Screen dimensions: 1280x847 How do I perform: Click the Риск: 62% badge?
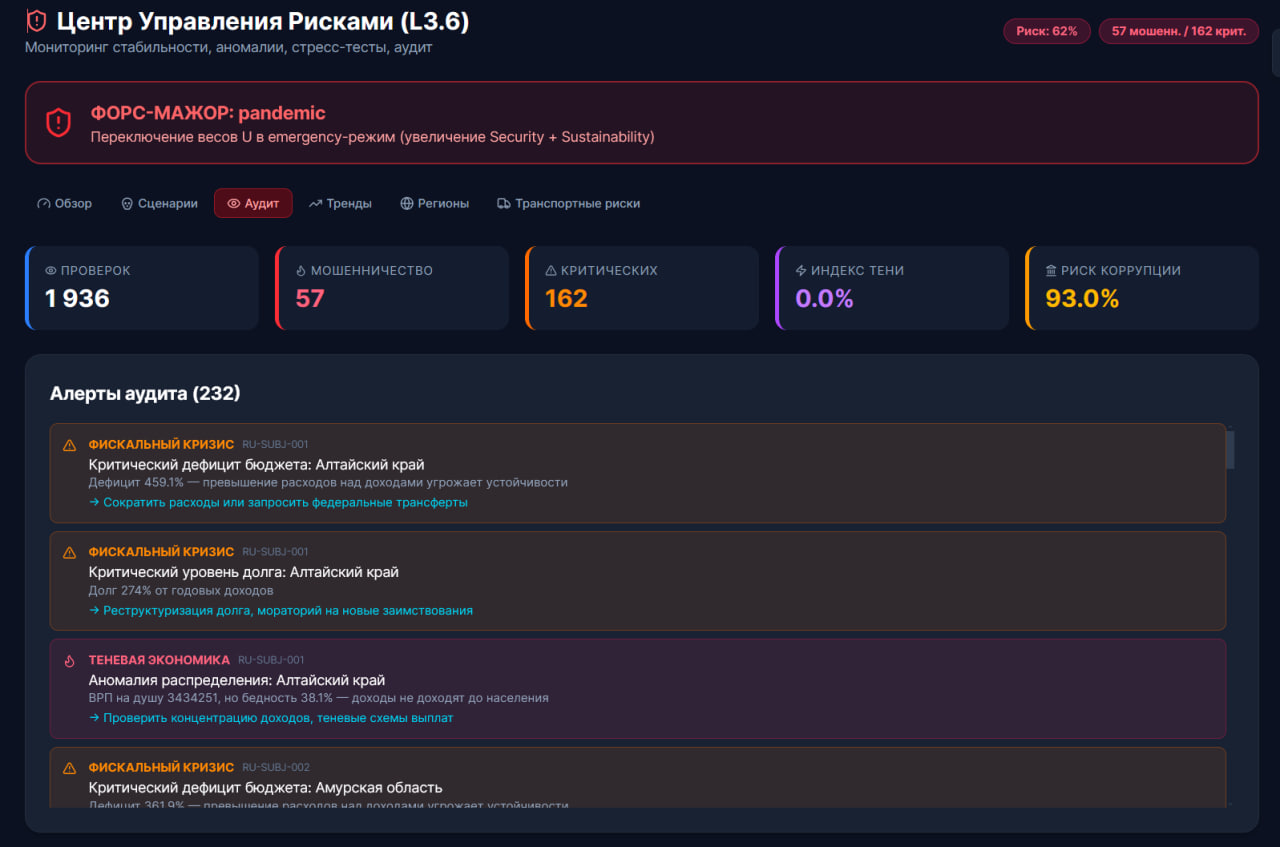click(1047, 31)
